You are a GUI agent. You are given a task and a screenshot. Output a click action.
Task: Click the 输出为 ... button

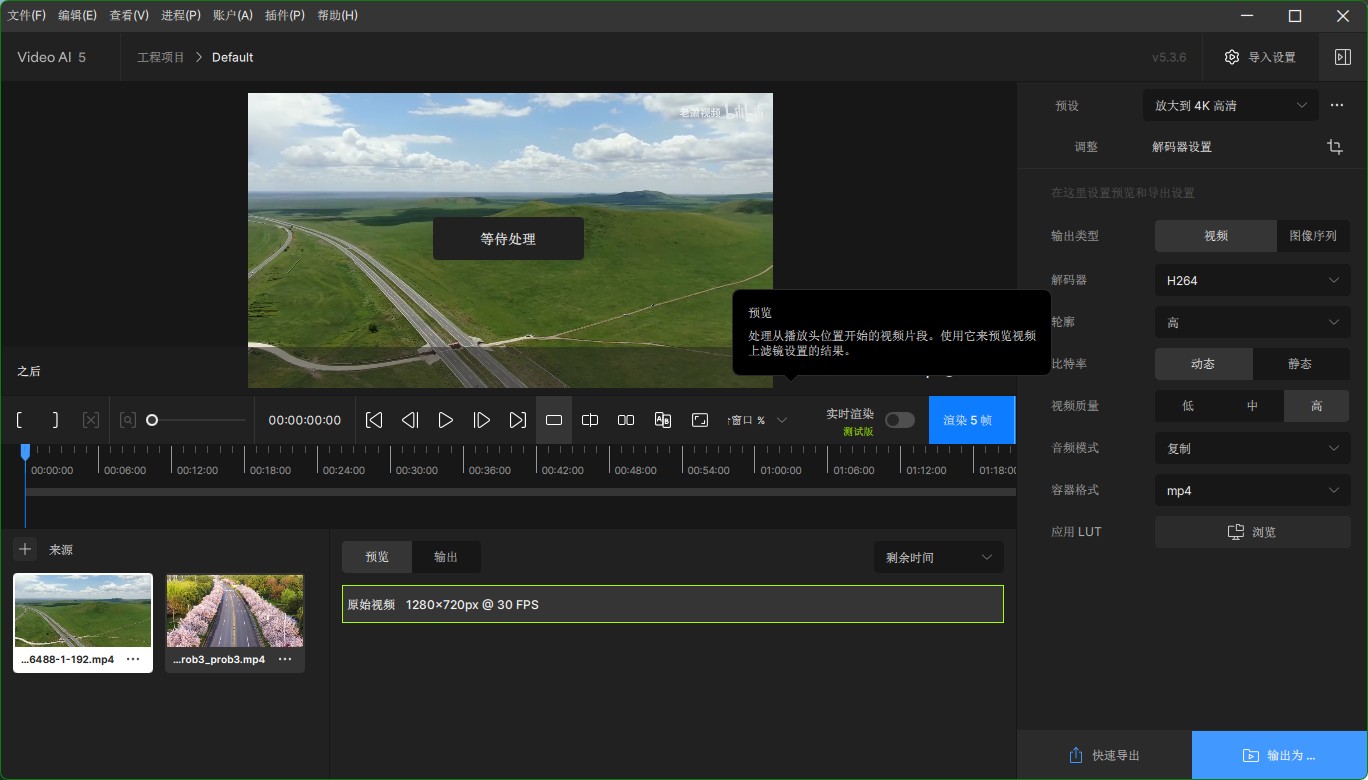(1279, 755)
